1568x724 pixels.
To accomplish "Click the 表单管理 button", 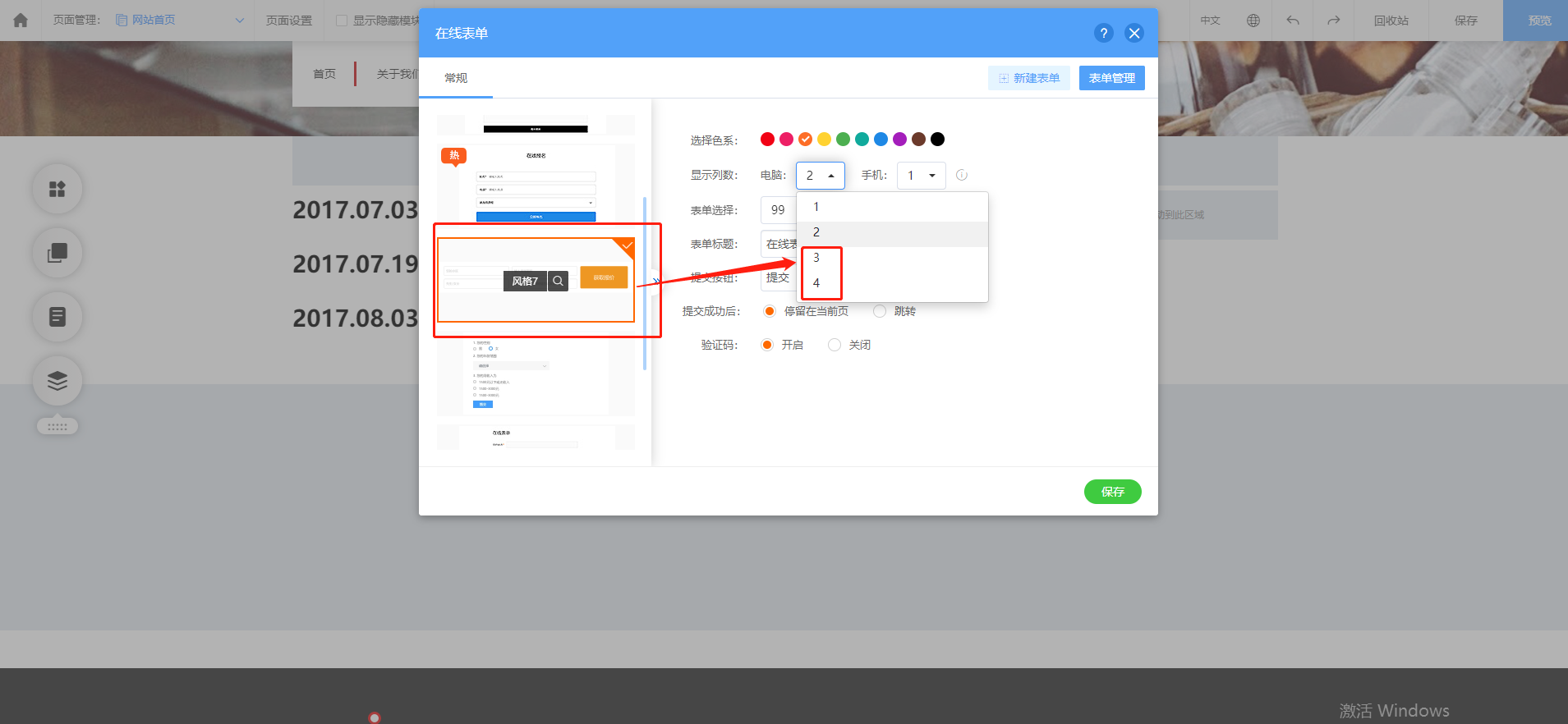I will pyautogui.click(x=1112, y=78).
